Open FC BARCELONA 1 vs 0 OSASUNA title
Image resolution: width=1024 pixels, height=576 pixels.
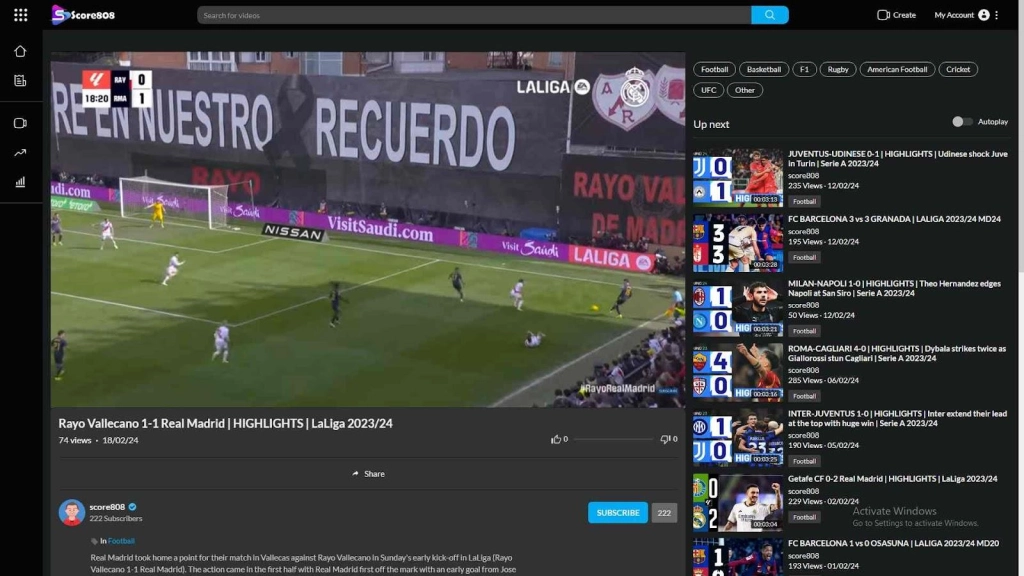(893, 543)
